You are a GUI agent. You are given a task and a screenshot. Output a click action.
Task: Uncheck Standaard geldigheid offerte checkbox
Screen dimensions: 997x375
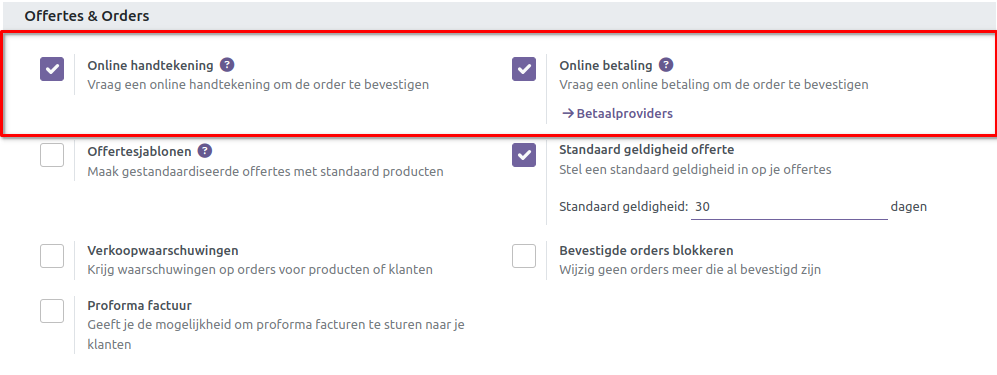(x=524, y=155)
